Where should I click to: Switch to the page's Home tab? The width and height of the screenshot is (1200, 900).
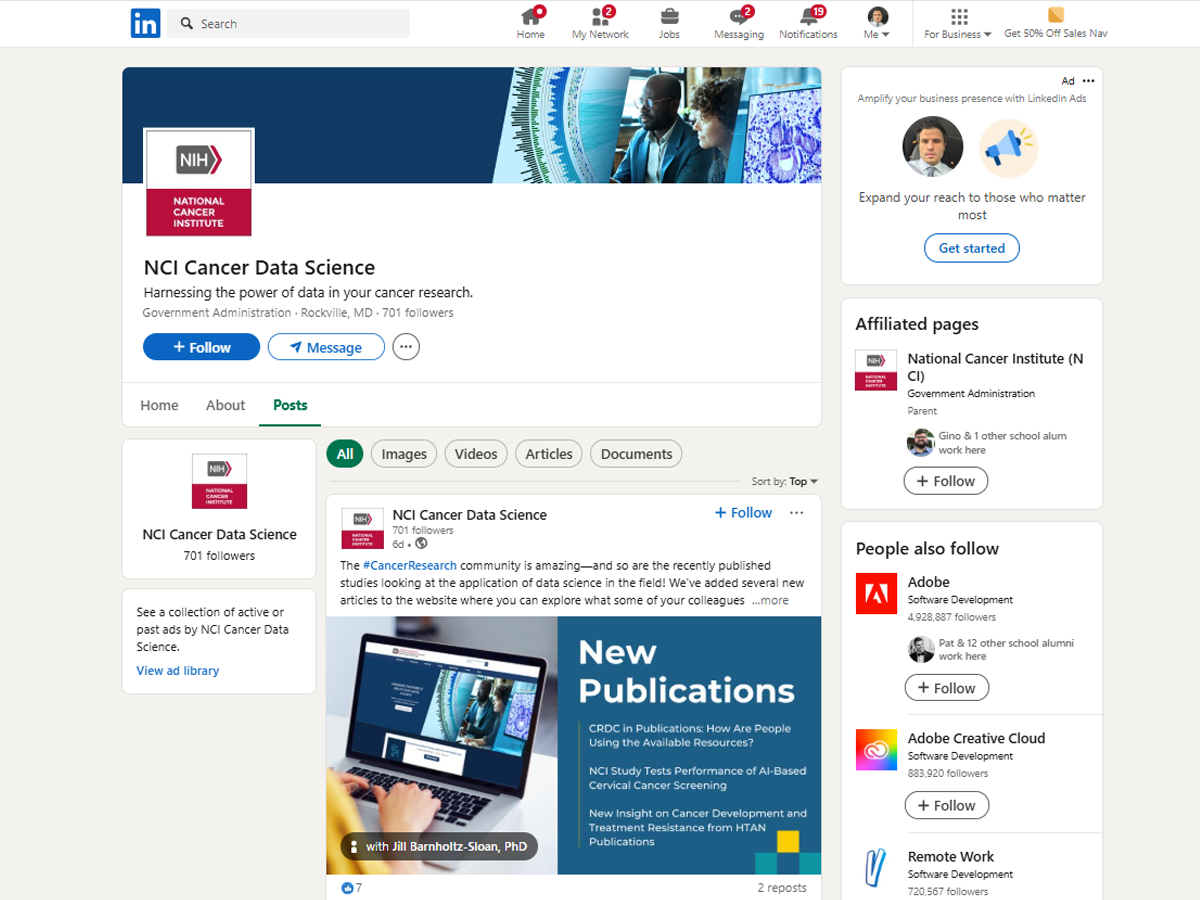159,405
